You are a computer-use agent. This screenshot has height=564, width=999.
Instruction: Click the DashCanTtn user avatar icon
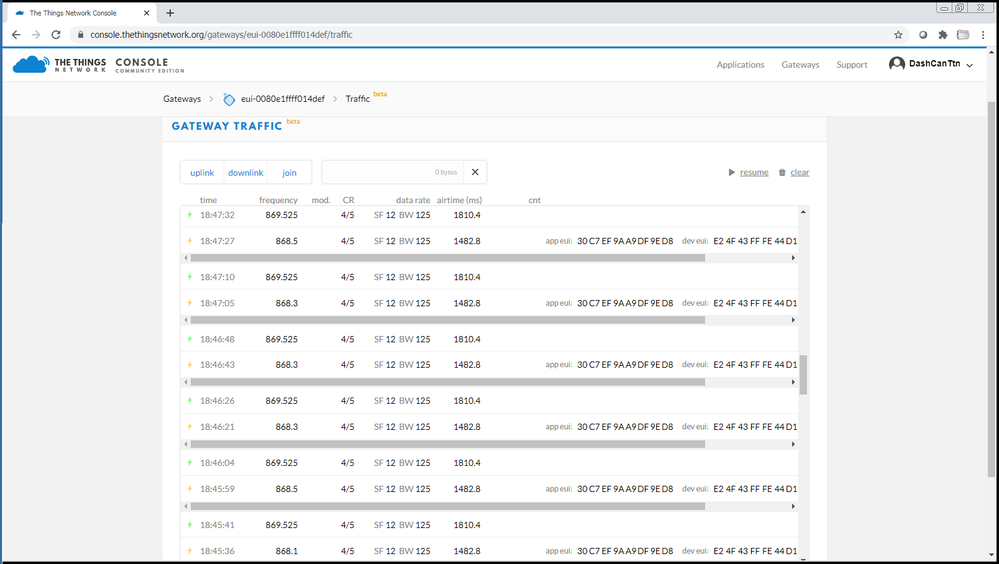point(896,64)
